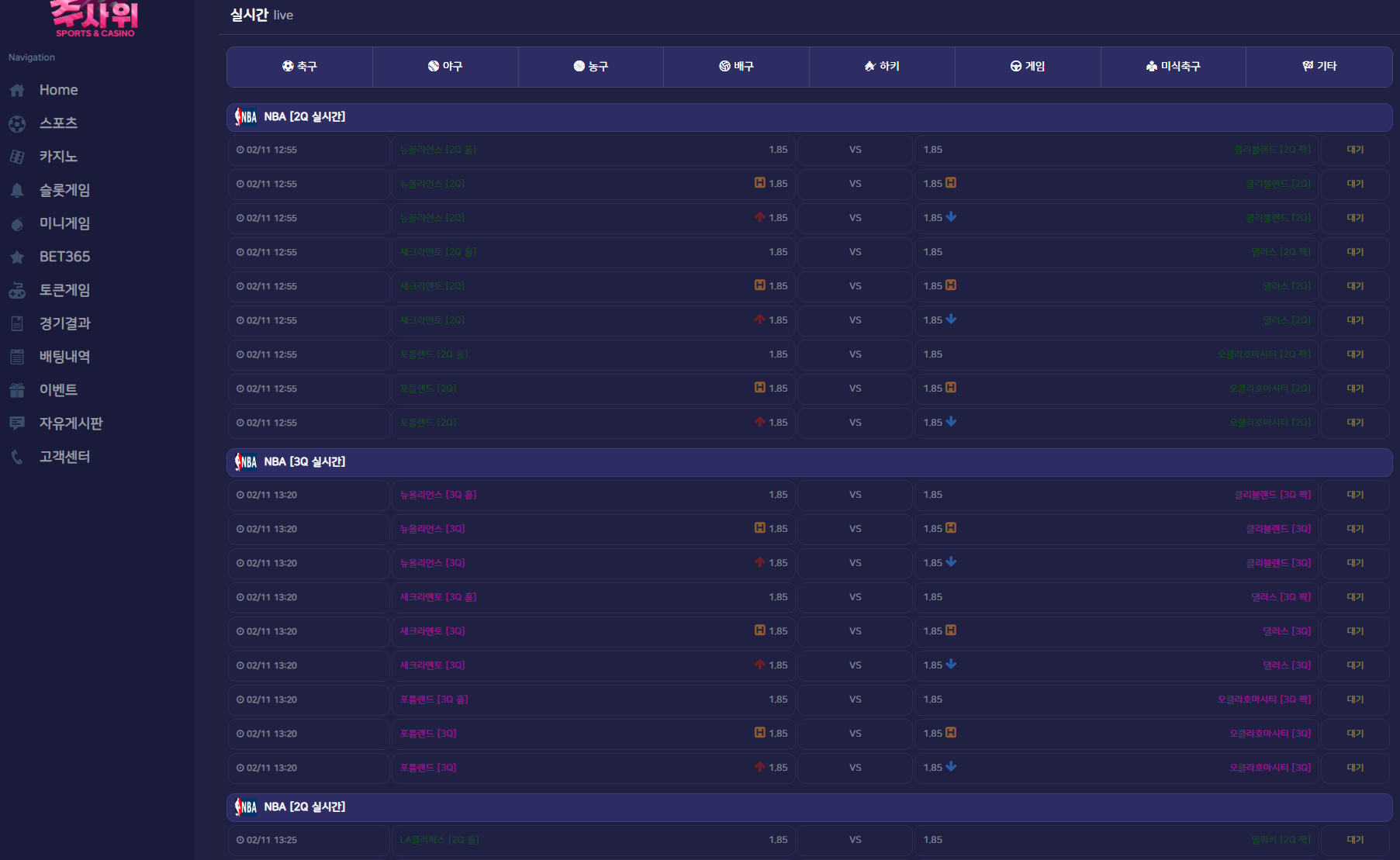Click the soccer ball 스포츠 sidebar icon

pyautogui.click(x=17, y=124)
